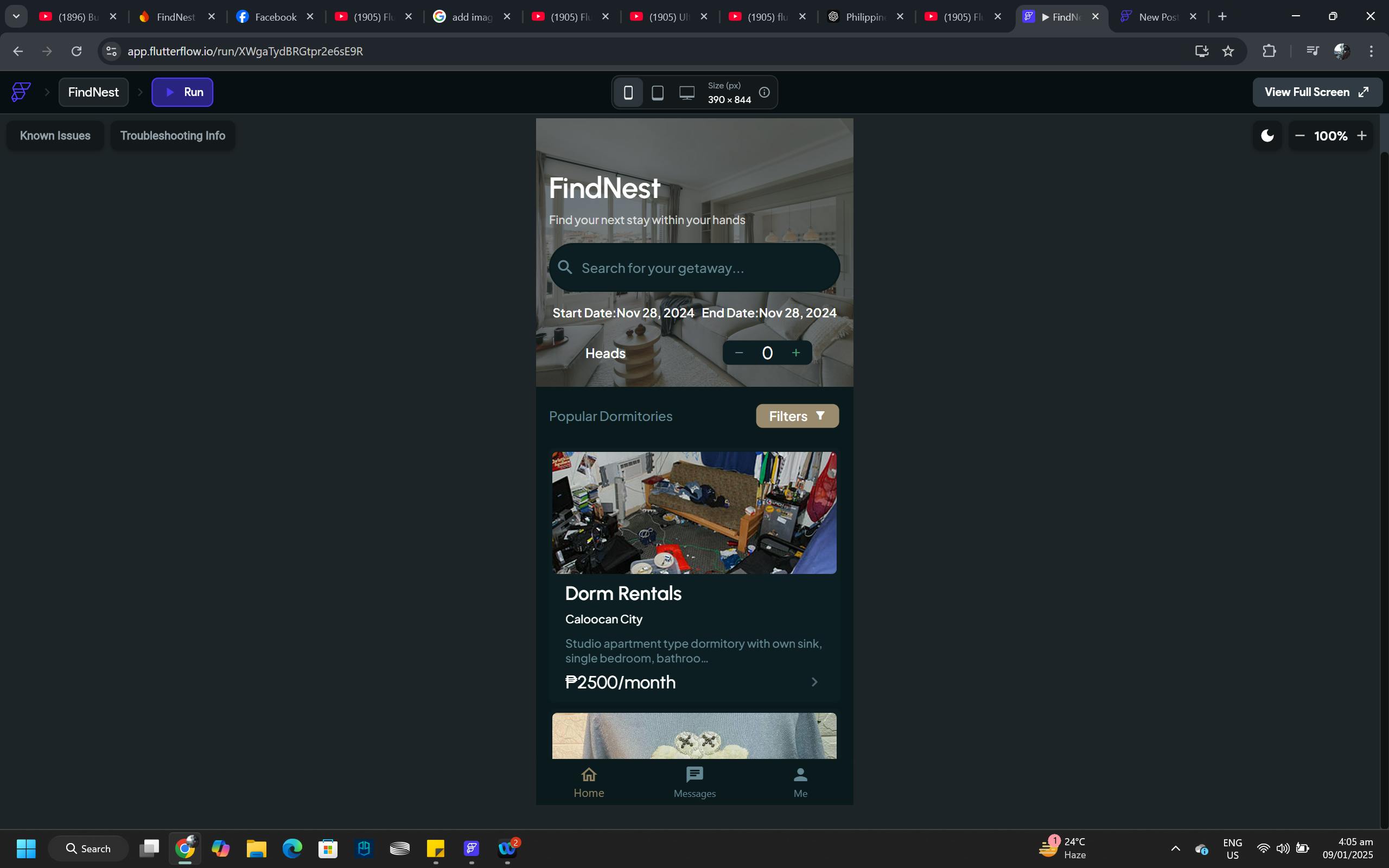
Task: Decrease Heads count with minus
Action: click(x=738, y=353)
